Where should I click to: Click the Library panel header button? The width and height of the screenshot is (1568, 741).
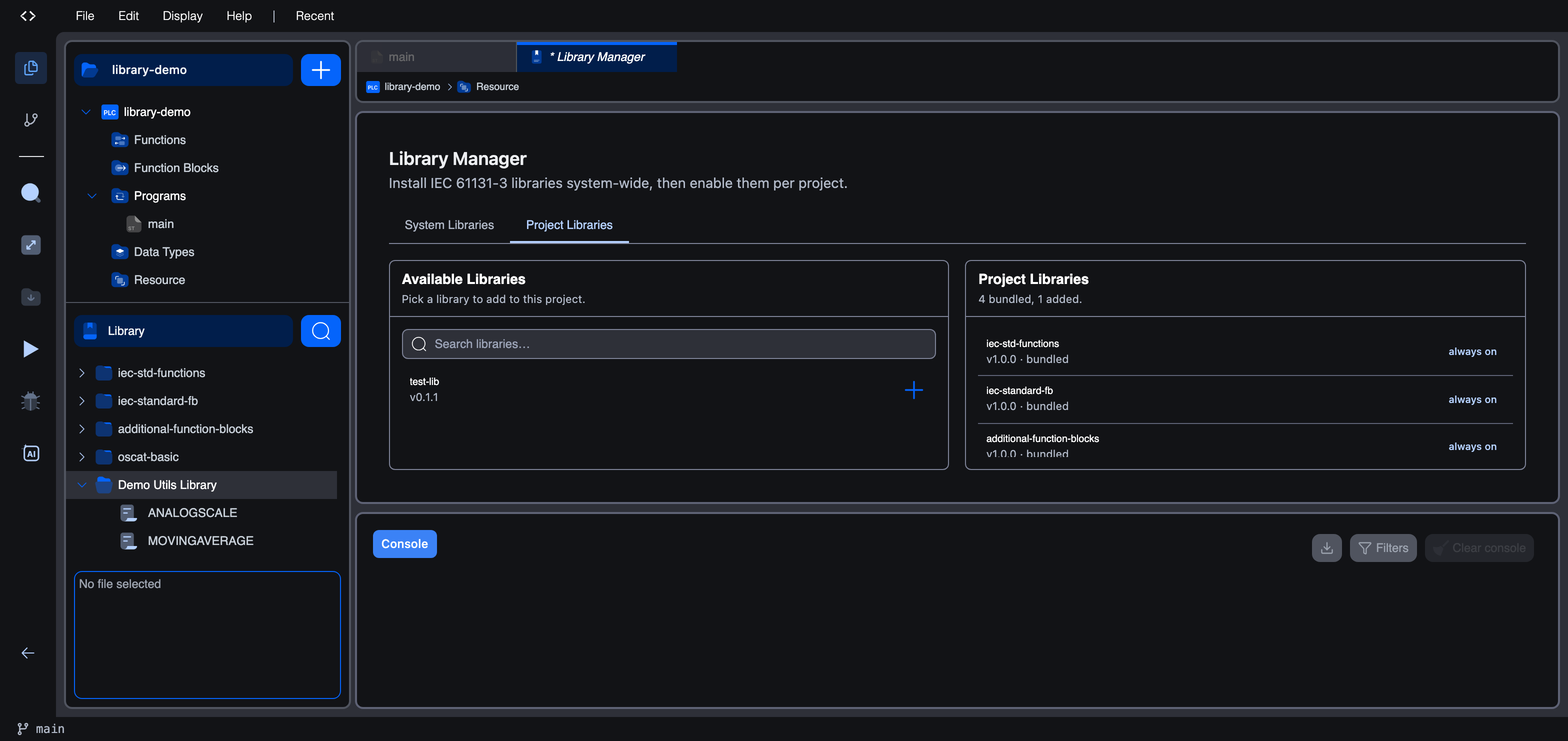tap(184, 330)
